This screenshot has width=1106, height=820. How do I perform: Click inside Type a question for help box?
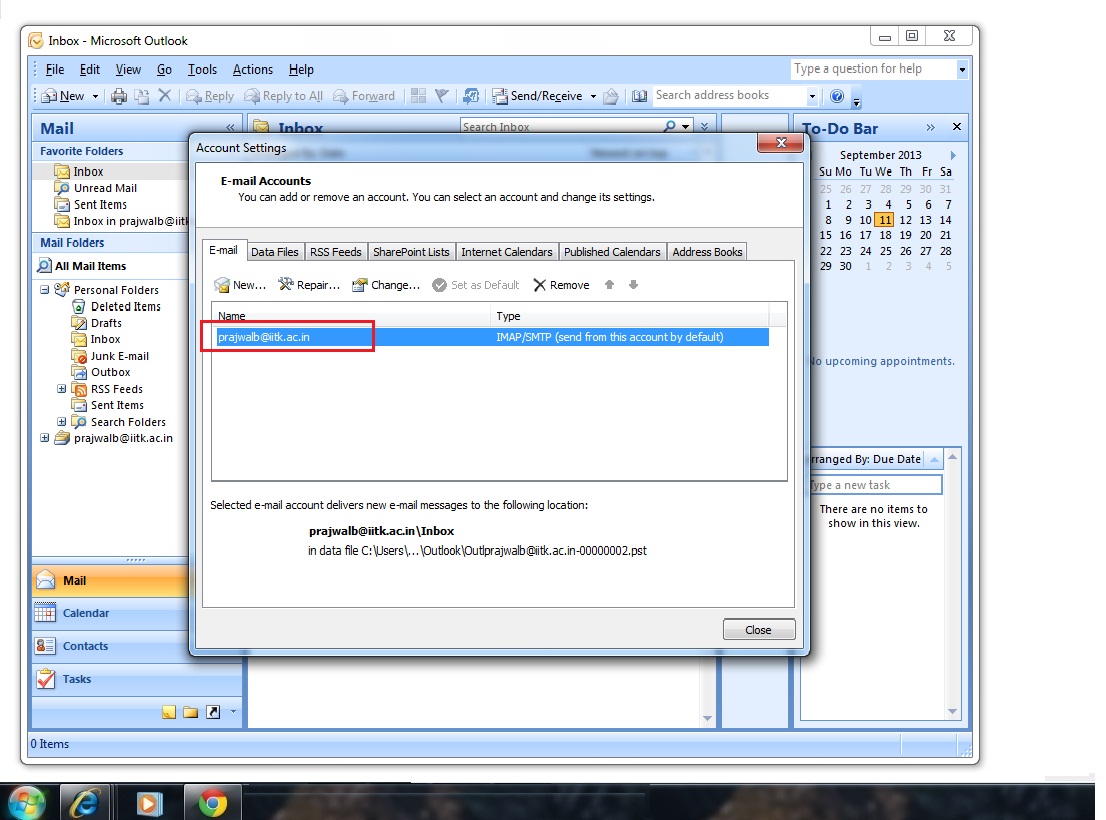tap(873, 69)
